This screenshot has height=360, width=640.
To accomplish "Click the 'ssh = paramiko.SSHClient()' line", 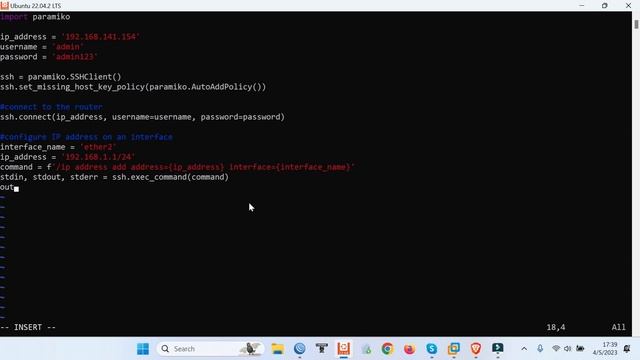I will 61,77.
